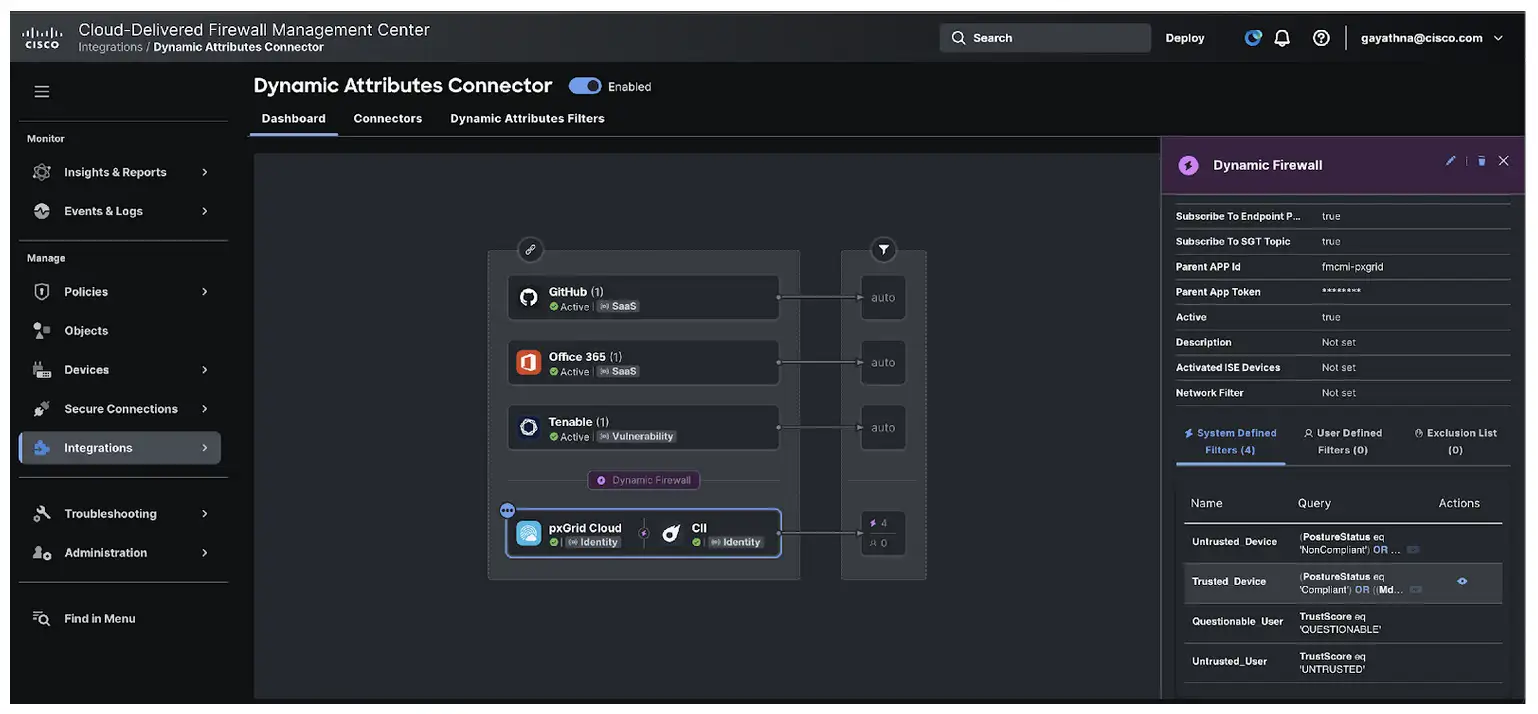Expand the Integrations sidebar section
The image size is (1538, 714).
(x=119, y=447)
